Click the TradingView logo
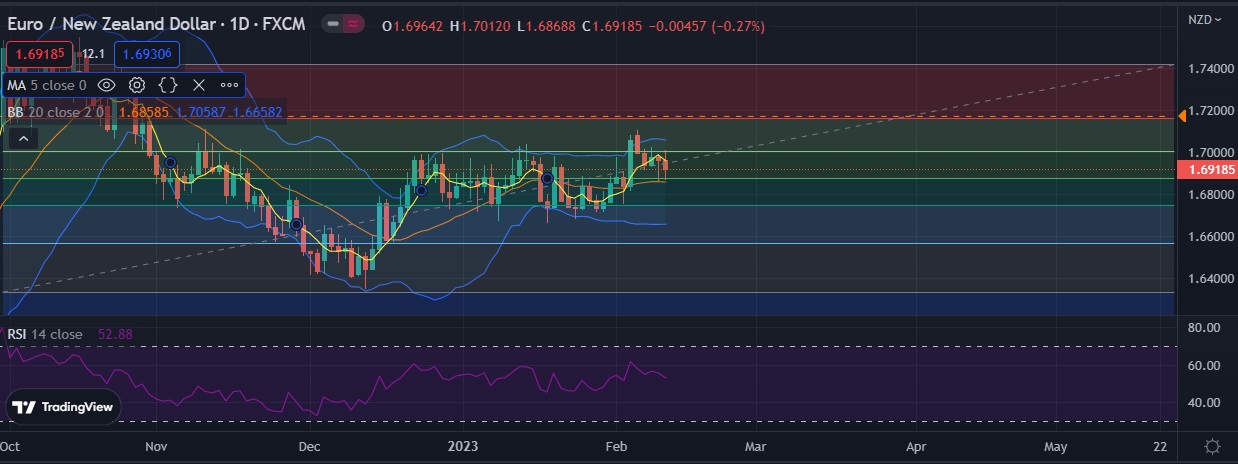This screenshot has width=1238, height=464. click(64, 407)
